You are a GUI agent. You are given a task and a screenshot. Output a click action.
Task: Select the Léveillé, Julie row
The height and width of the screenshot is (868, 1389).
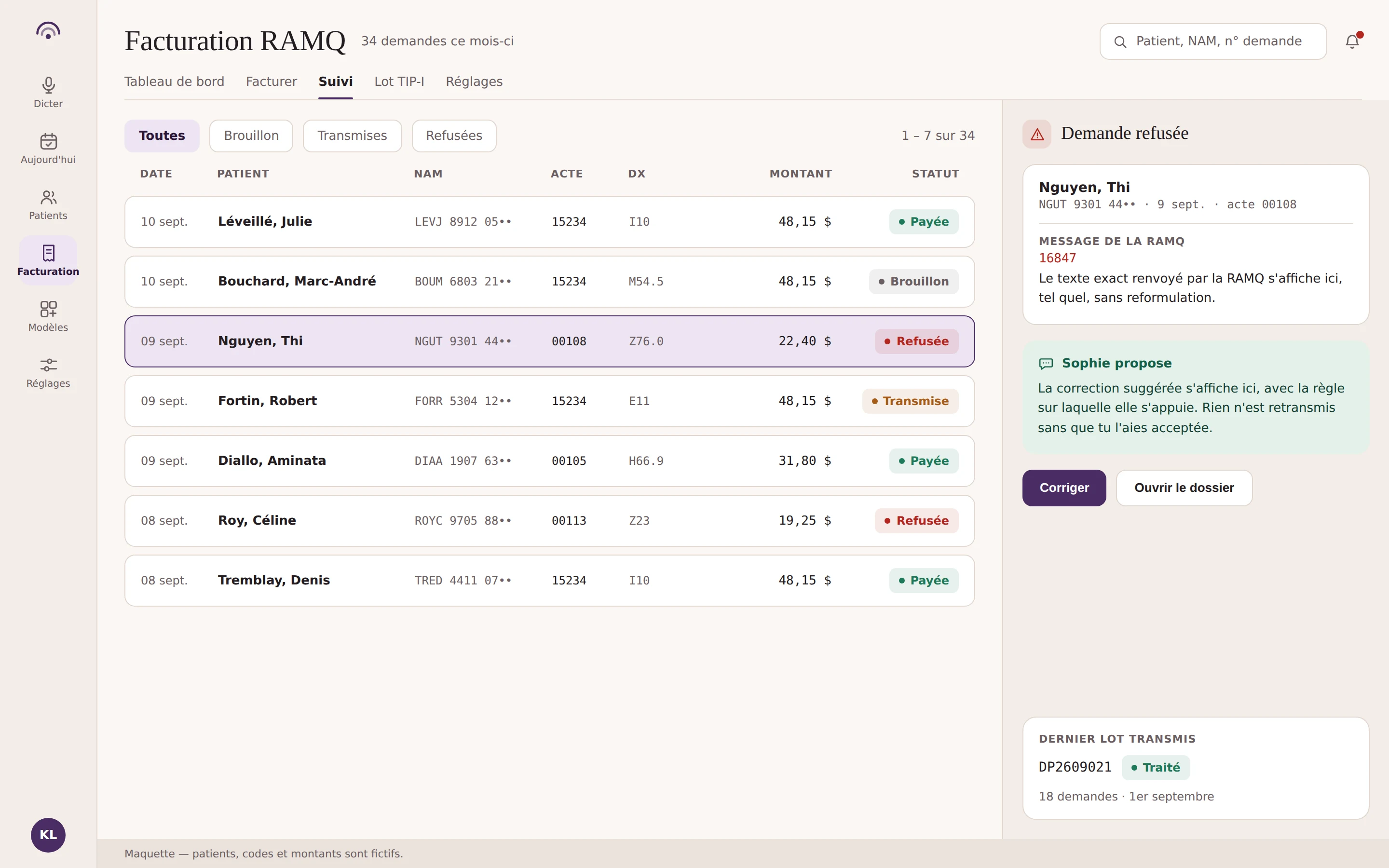point(550,222)
